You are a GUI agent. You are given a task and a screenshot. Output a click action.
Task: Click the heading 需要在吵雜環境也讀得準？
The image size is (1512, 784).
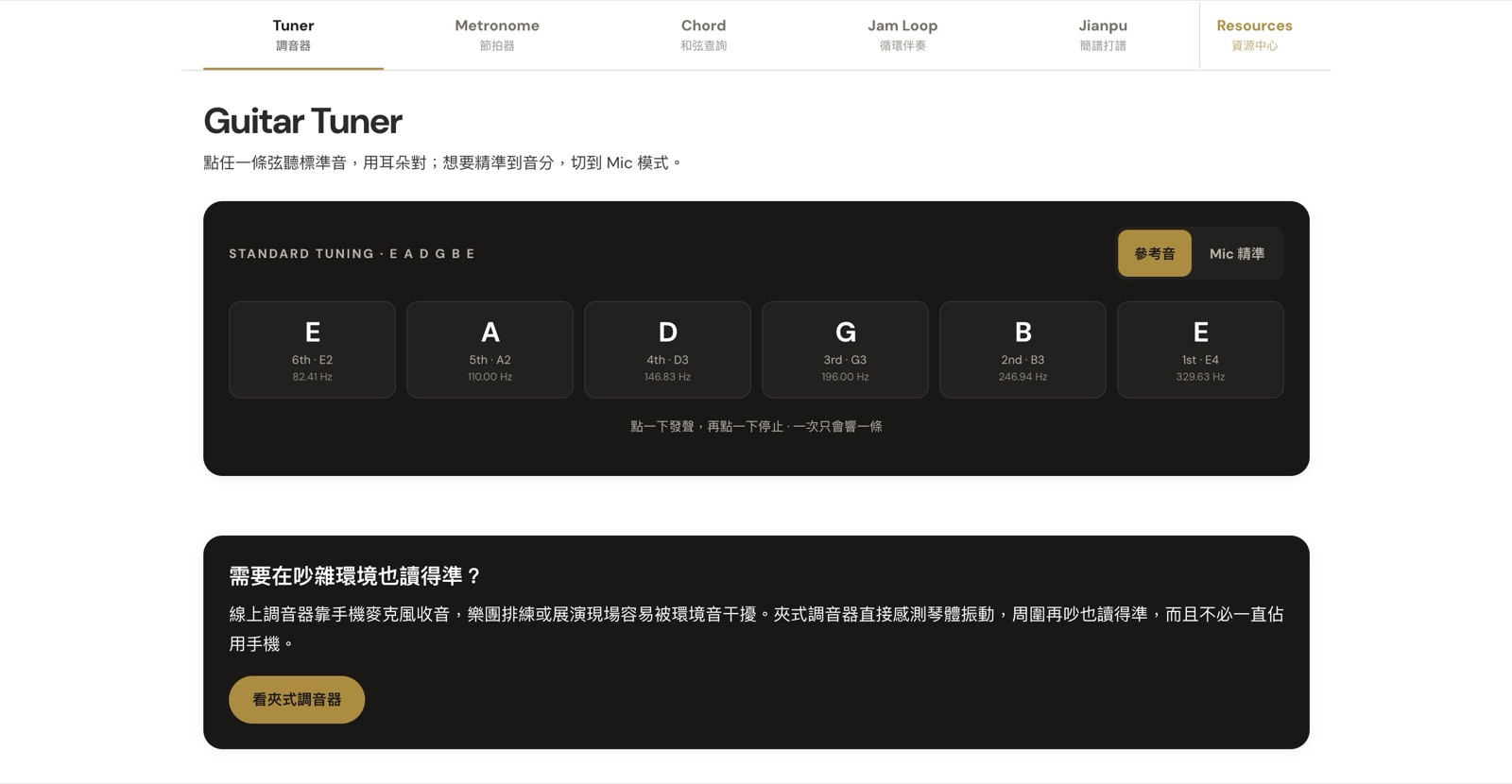coord(355,575)
